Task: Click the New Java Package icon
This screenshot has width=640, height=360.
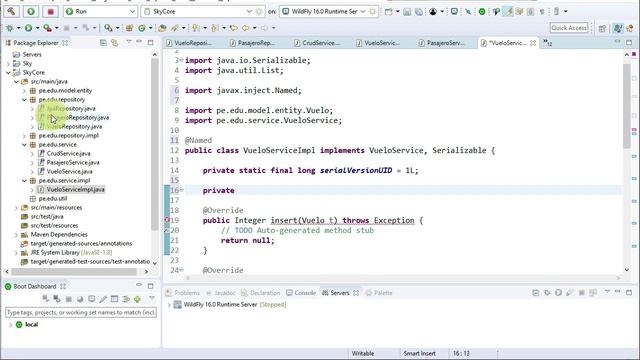Action: (x=129, y=28)
